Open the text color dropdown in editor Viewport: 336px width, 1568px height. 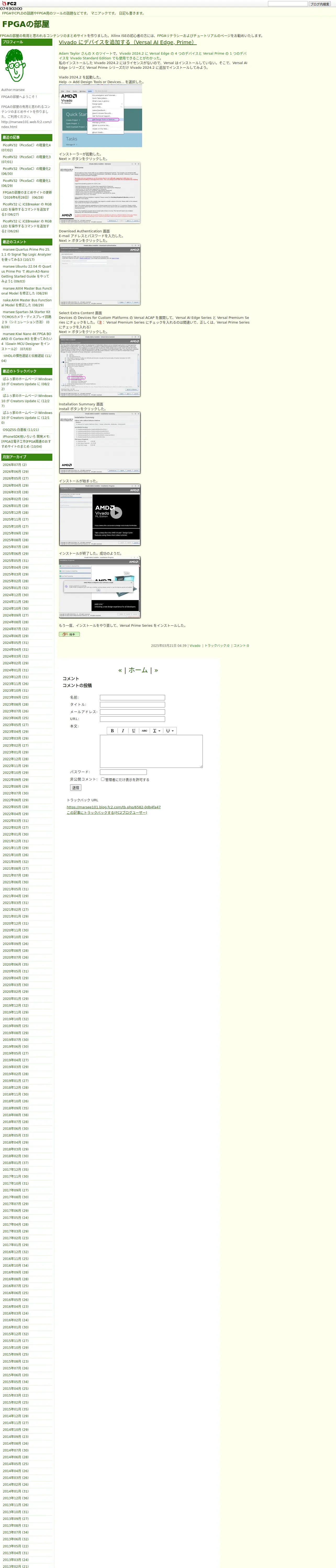pos(156,730)
